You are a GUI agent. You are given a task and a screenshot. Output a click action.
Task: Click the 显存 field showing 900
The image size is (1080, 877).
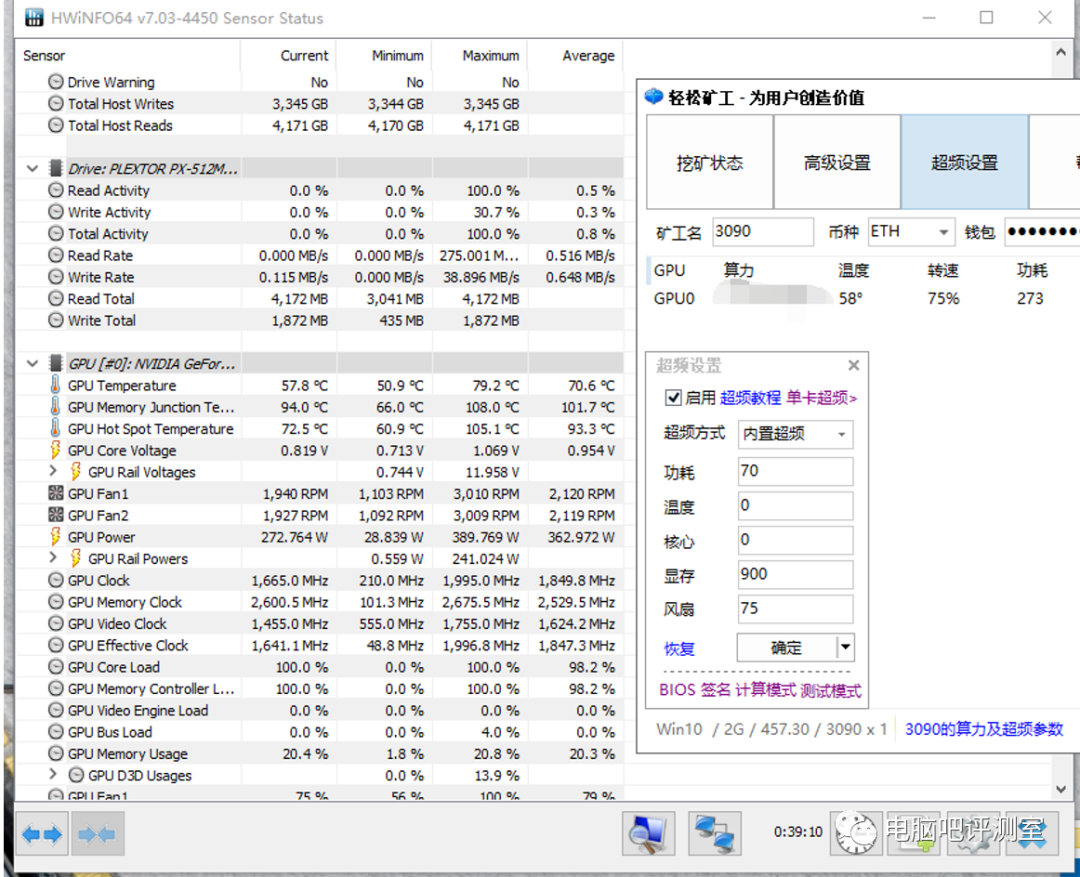tap(795, 574)
